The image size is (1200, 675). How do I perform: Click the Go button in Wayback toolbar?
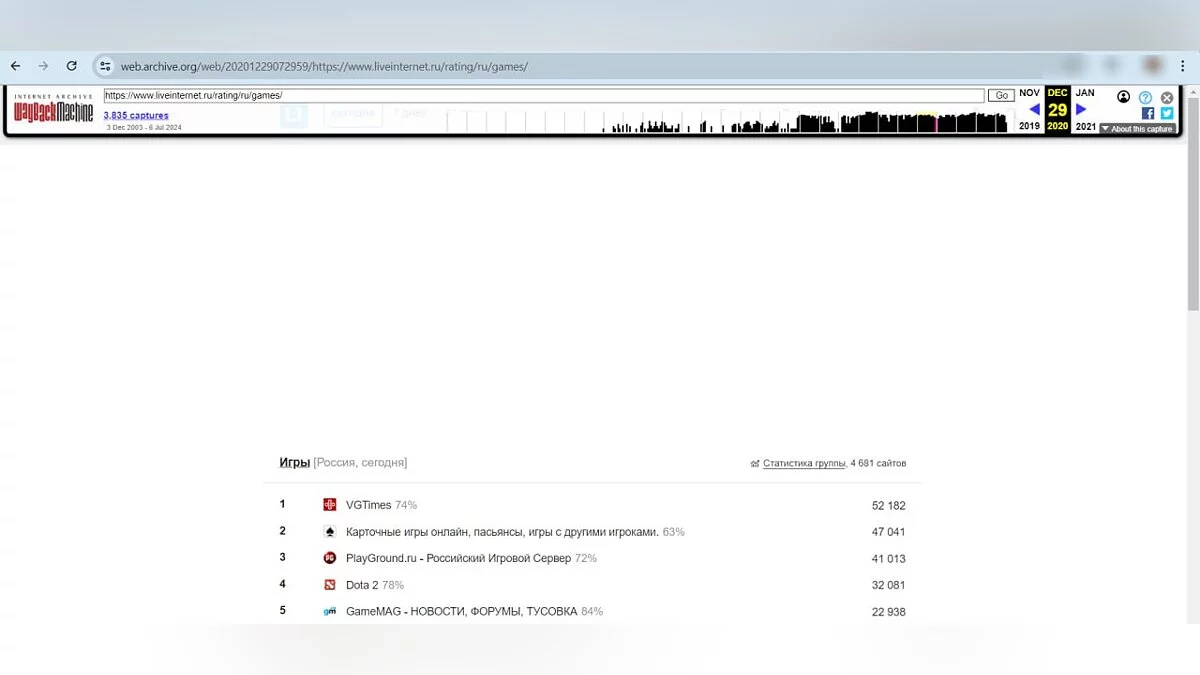(1001, 96)
